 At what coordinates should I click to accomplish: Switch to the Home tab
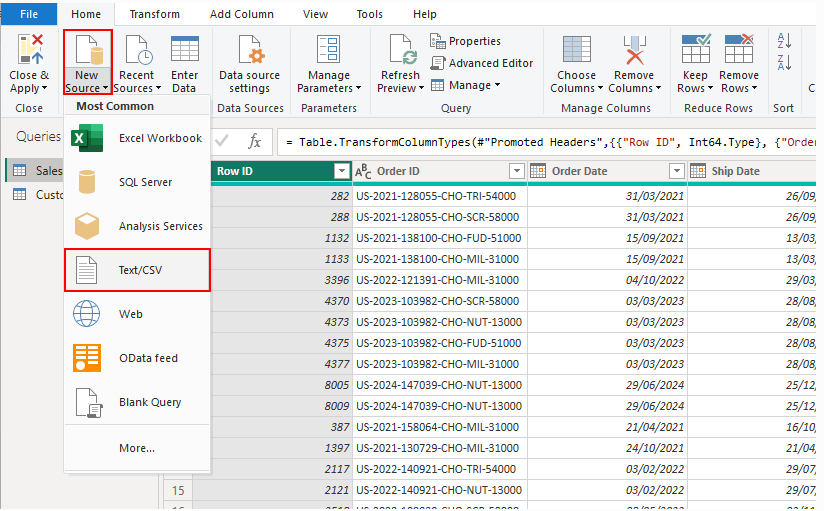pyautogui.click(x=86, y=14)
